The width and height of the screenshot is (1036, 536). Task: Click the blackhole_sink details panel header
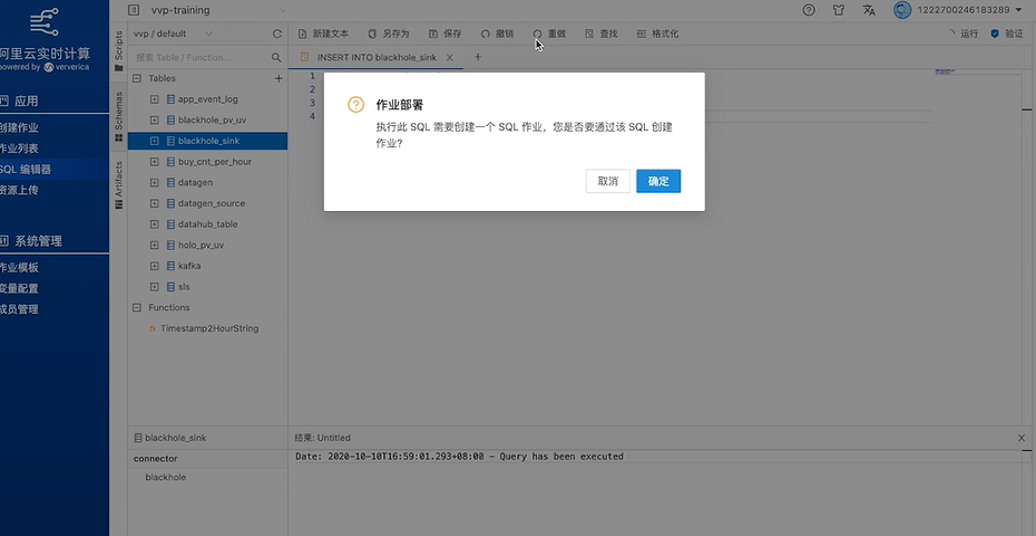(207, 438)
